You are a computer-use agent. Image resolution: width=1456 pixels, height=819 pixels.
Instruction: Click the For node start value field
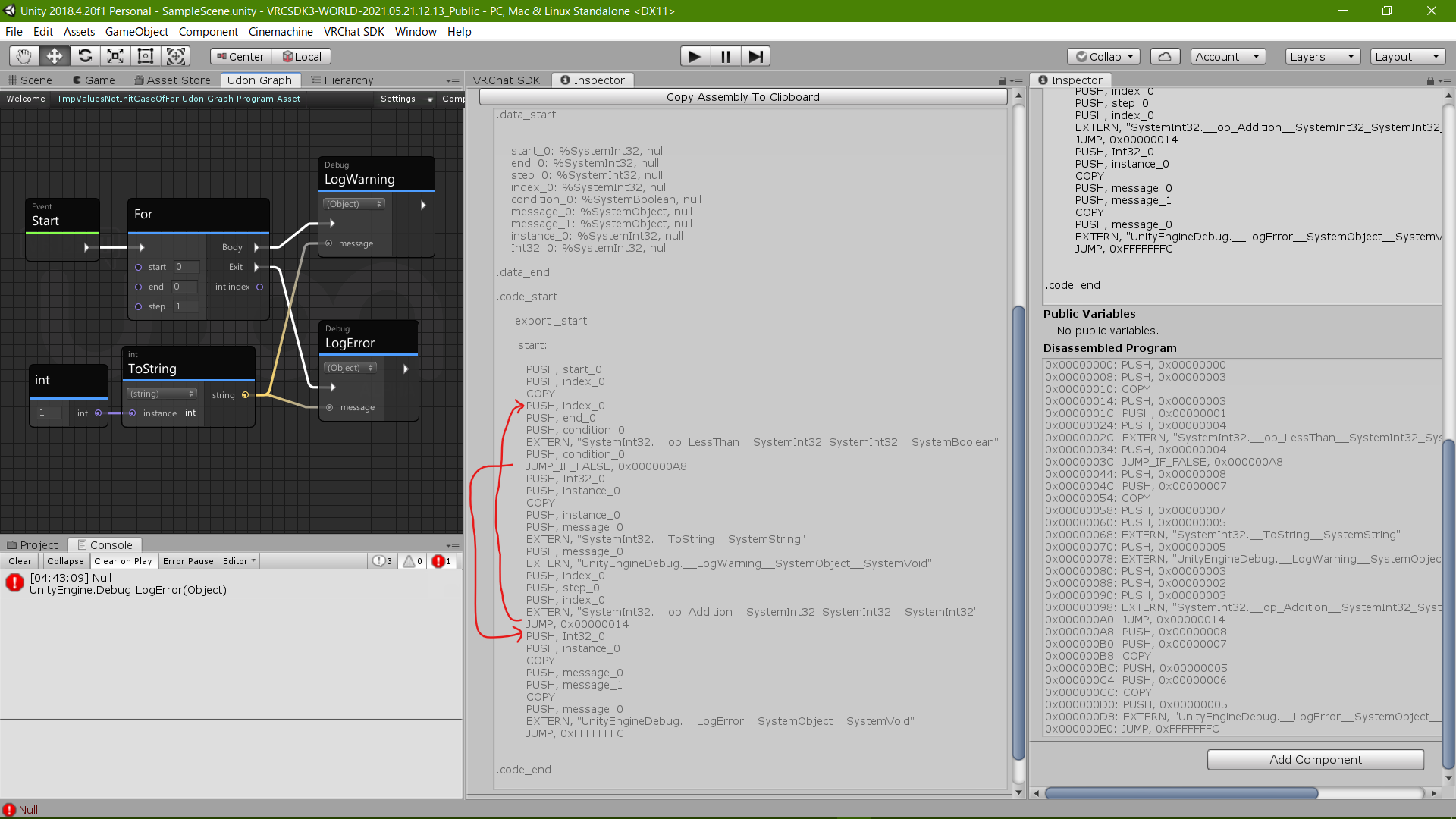click(186, 267)
